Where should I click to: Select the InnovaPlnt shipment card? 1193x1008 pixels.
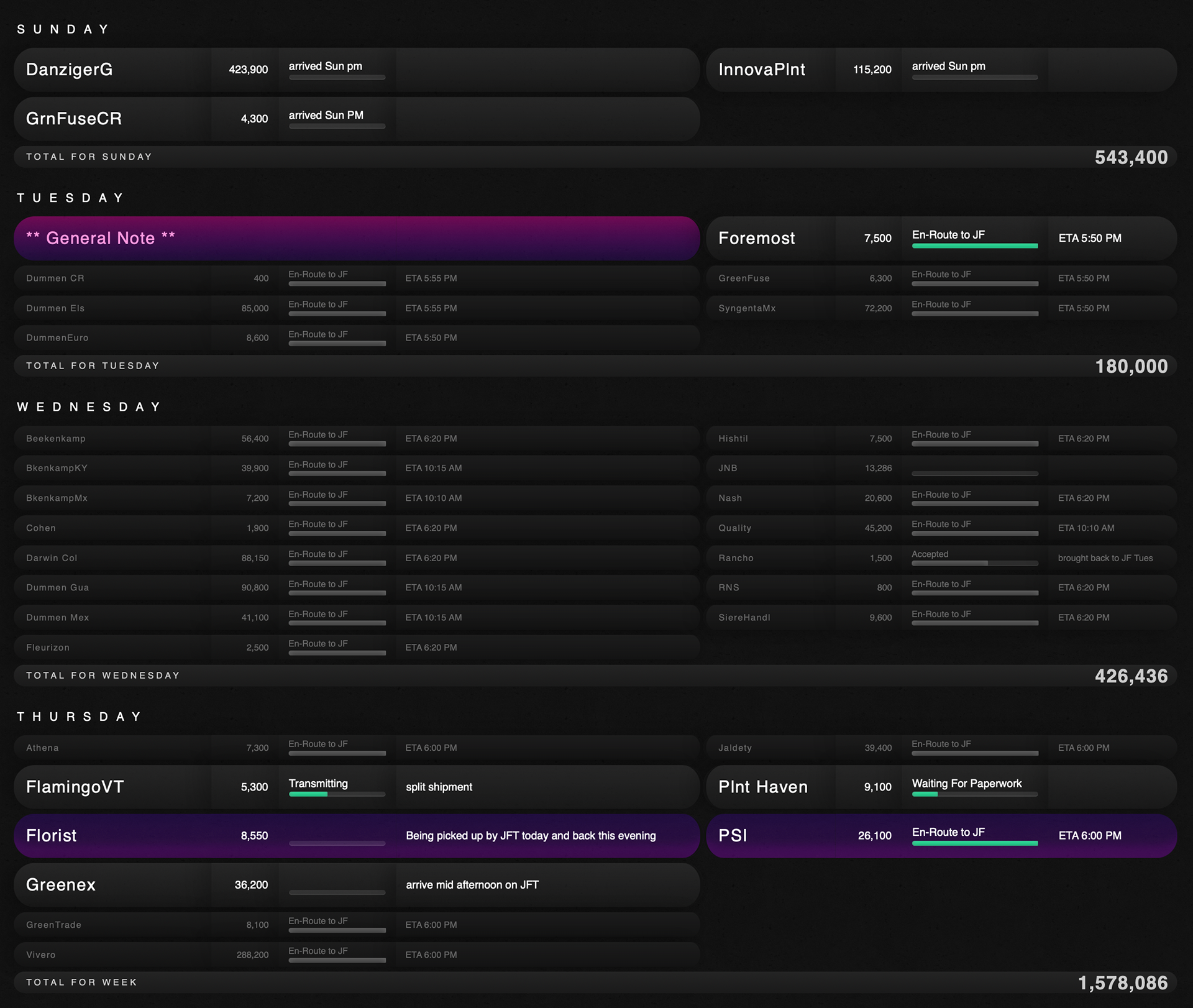[941, 70]
